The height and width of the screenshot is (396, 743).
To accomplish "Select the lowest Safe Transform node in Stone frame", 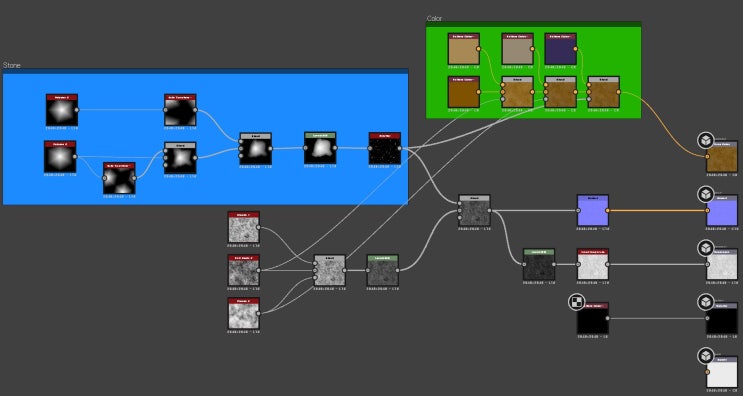I will pyautogui.click(x=119, y=178).
